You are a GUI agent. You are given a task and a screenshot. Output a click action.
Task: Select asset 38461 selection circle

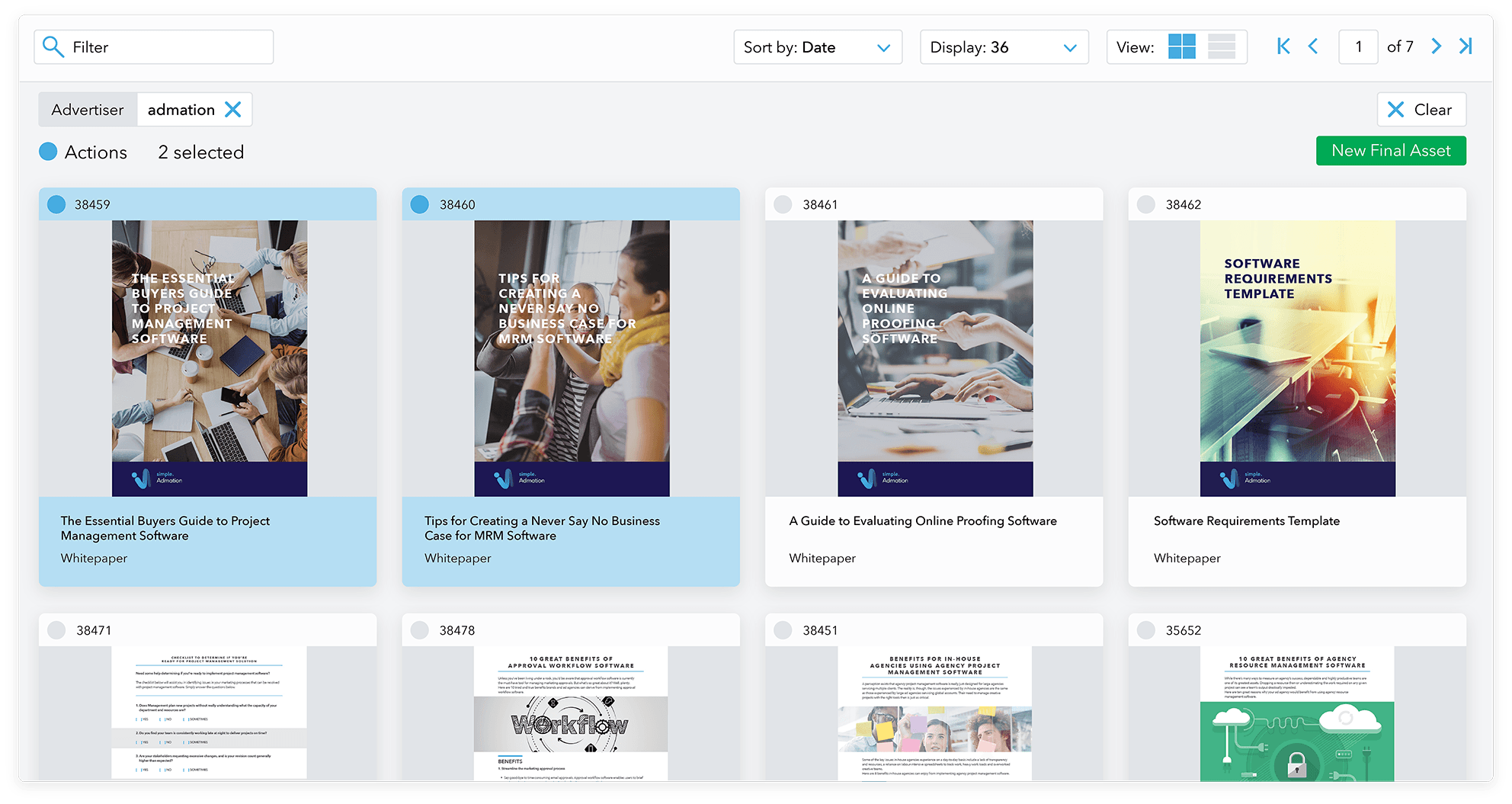783,203
